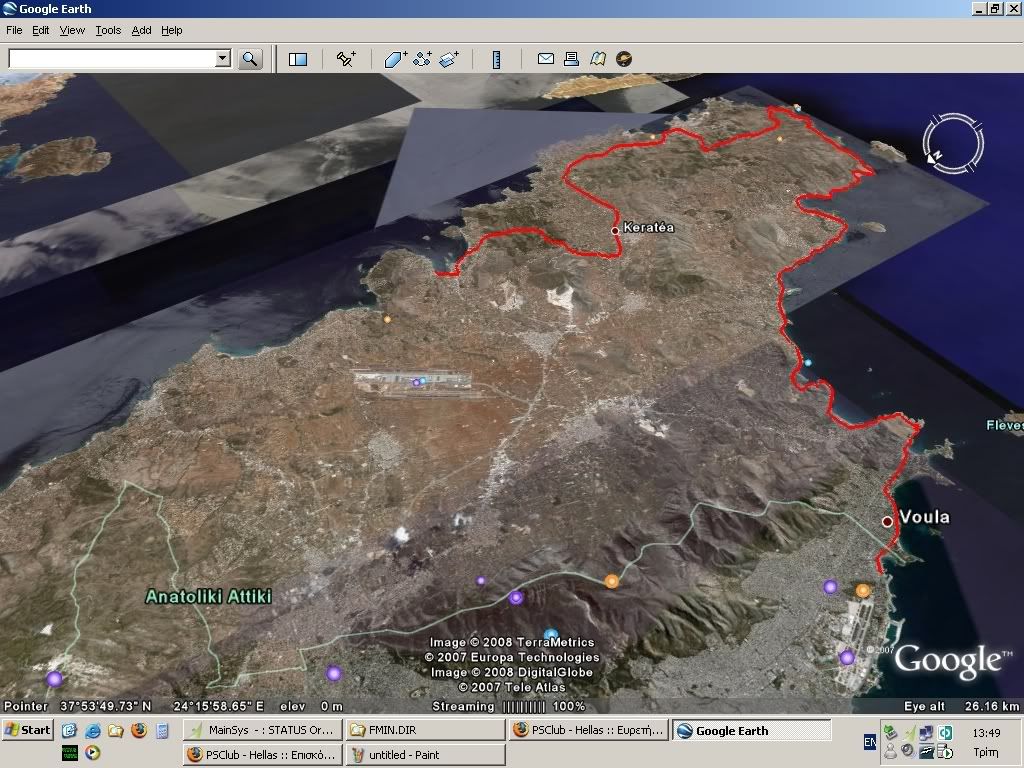This screenshot has width=1024, height=768.
Task: Click the Keratéa place marker
Action: 615,231
